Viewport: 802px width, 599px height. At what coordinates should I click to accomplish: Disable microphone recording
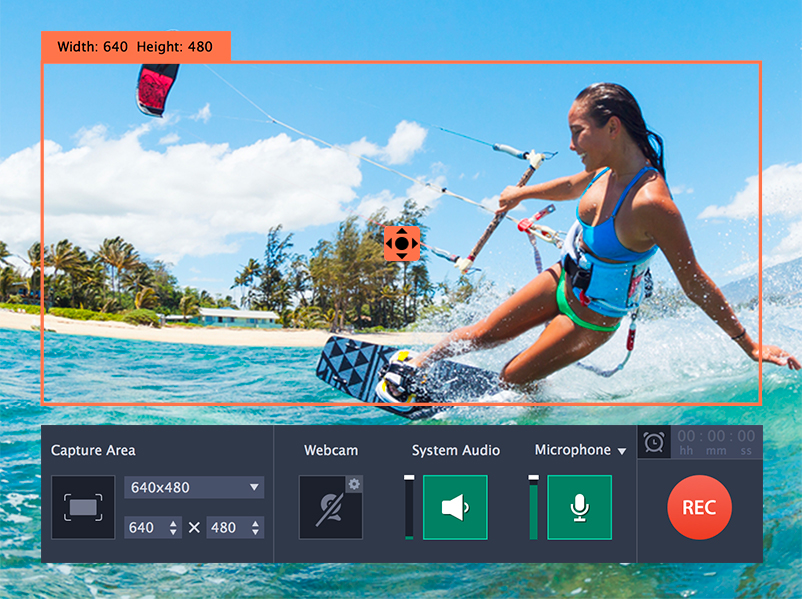(579, 507)
